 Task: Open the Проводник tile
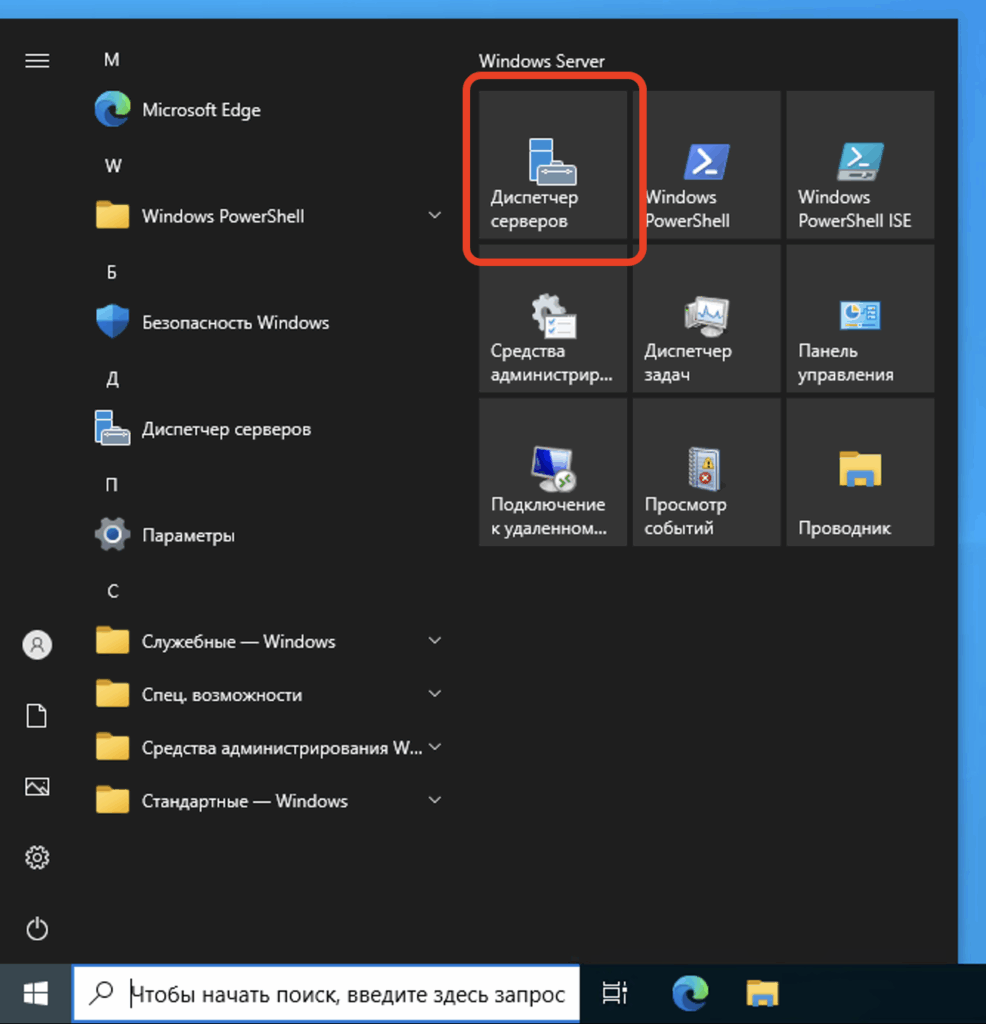click(860, 472)
